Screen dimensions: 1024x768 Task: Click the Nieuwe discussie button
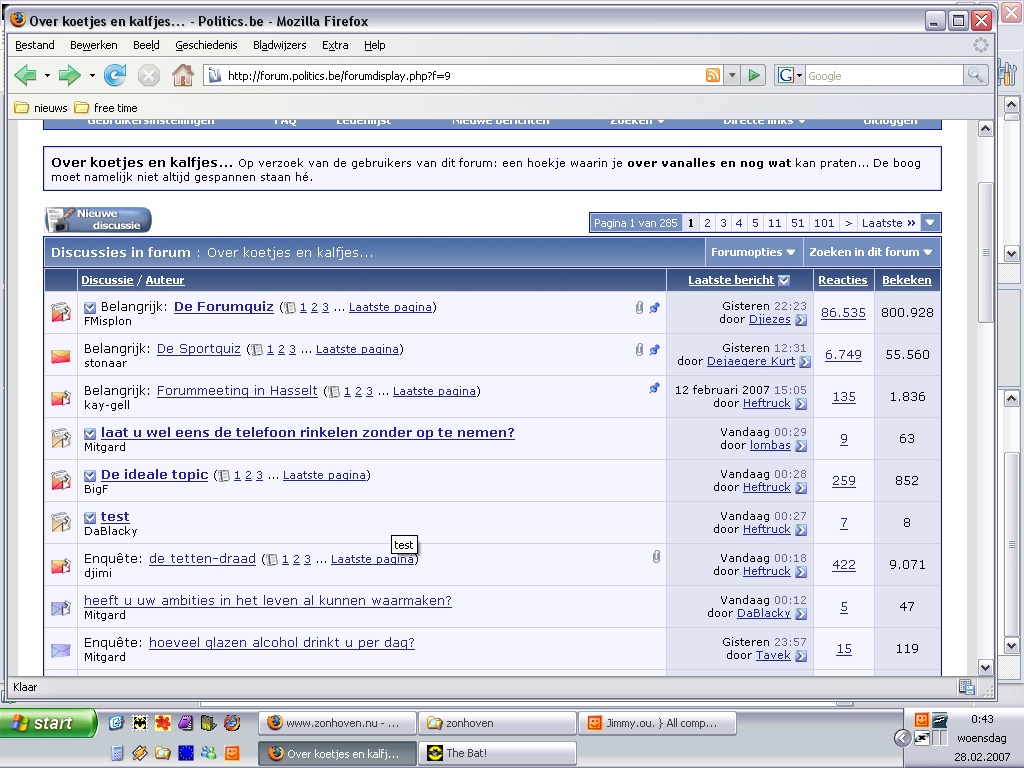point(98,220)
